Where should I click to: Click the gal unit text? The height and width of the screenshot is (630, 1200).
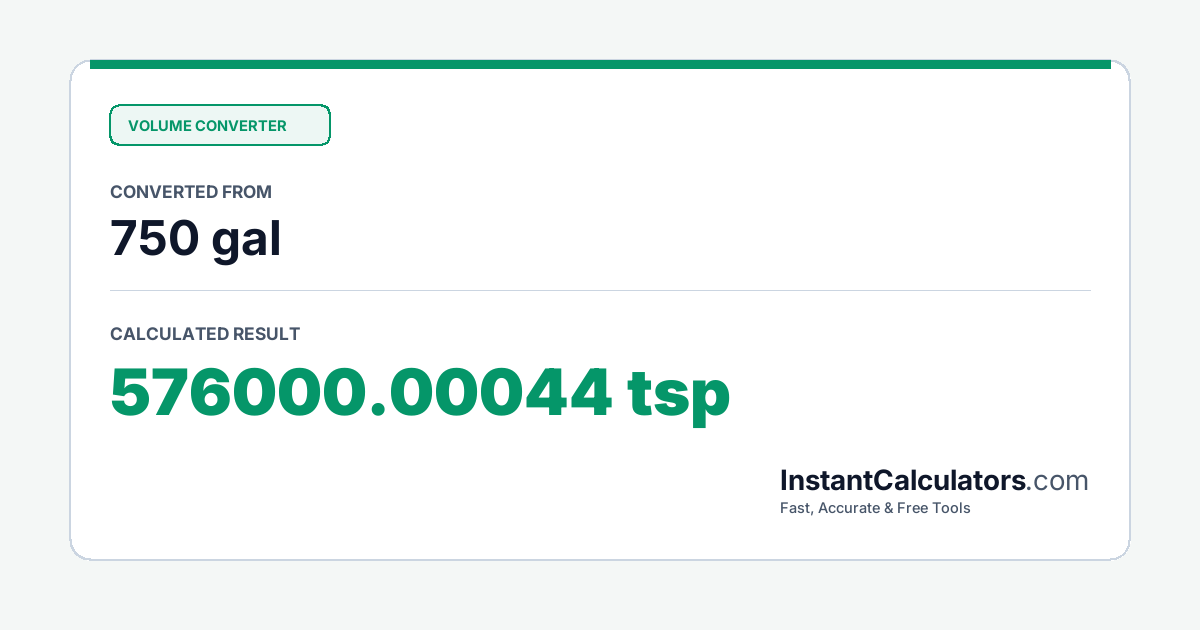tap(246, 240)
